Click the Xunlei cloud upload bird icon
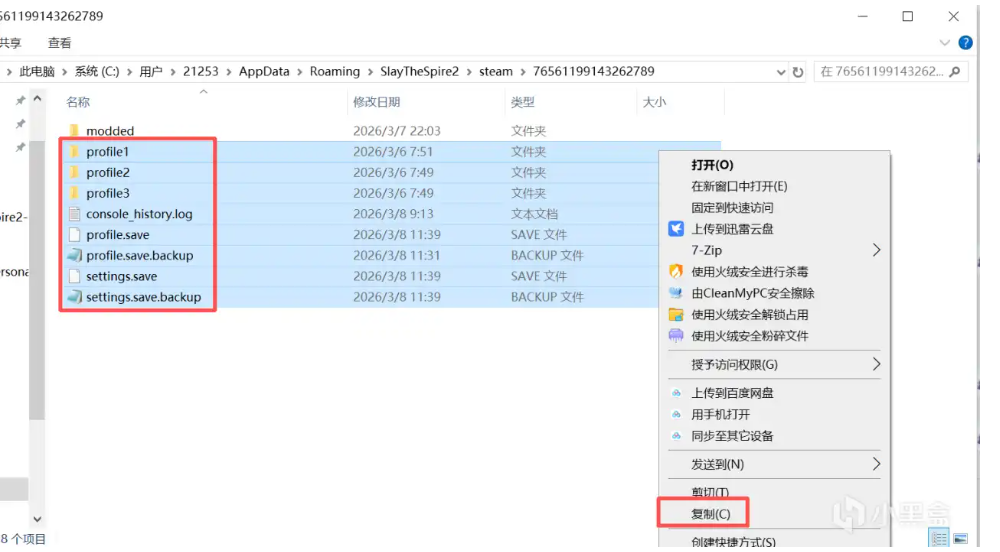The height and width of the screenshot is (552, 1000). click(676, 229)
